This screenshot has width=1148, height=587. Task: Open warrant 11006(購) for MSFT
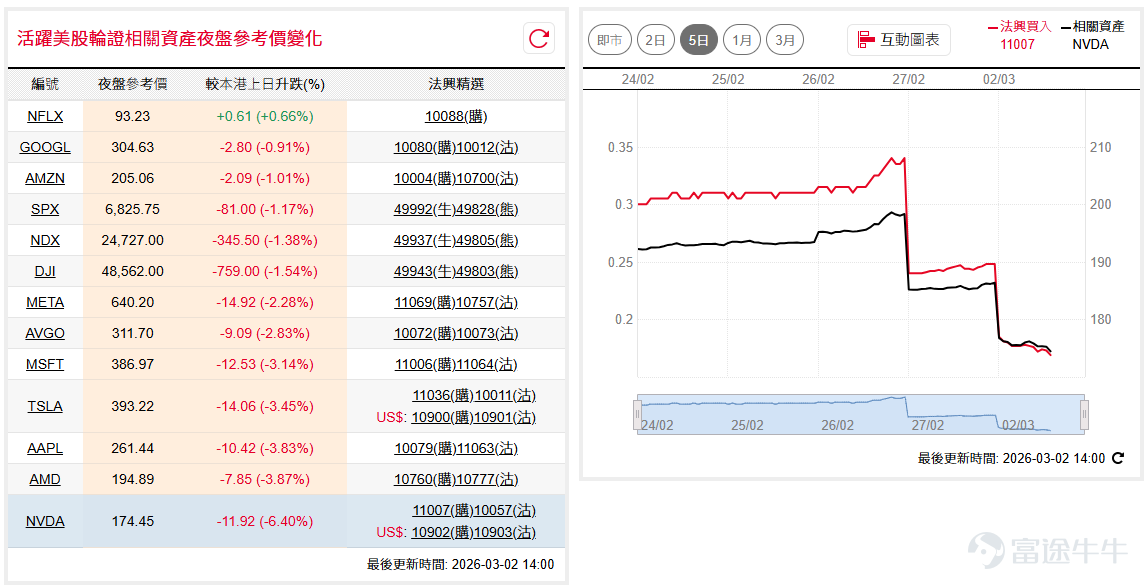tap(425, 364)
